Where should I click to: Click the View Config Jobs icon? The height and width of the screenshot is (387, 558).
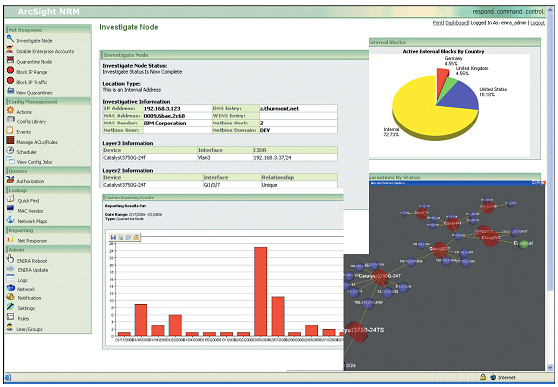pyautogui.click(x=11, y=160)
